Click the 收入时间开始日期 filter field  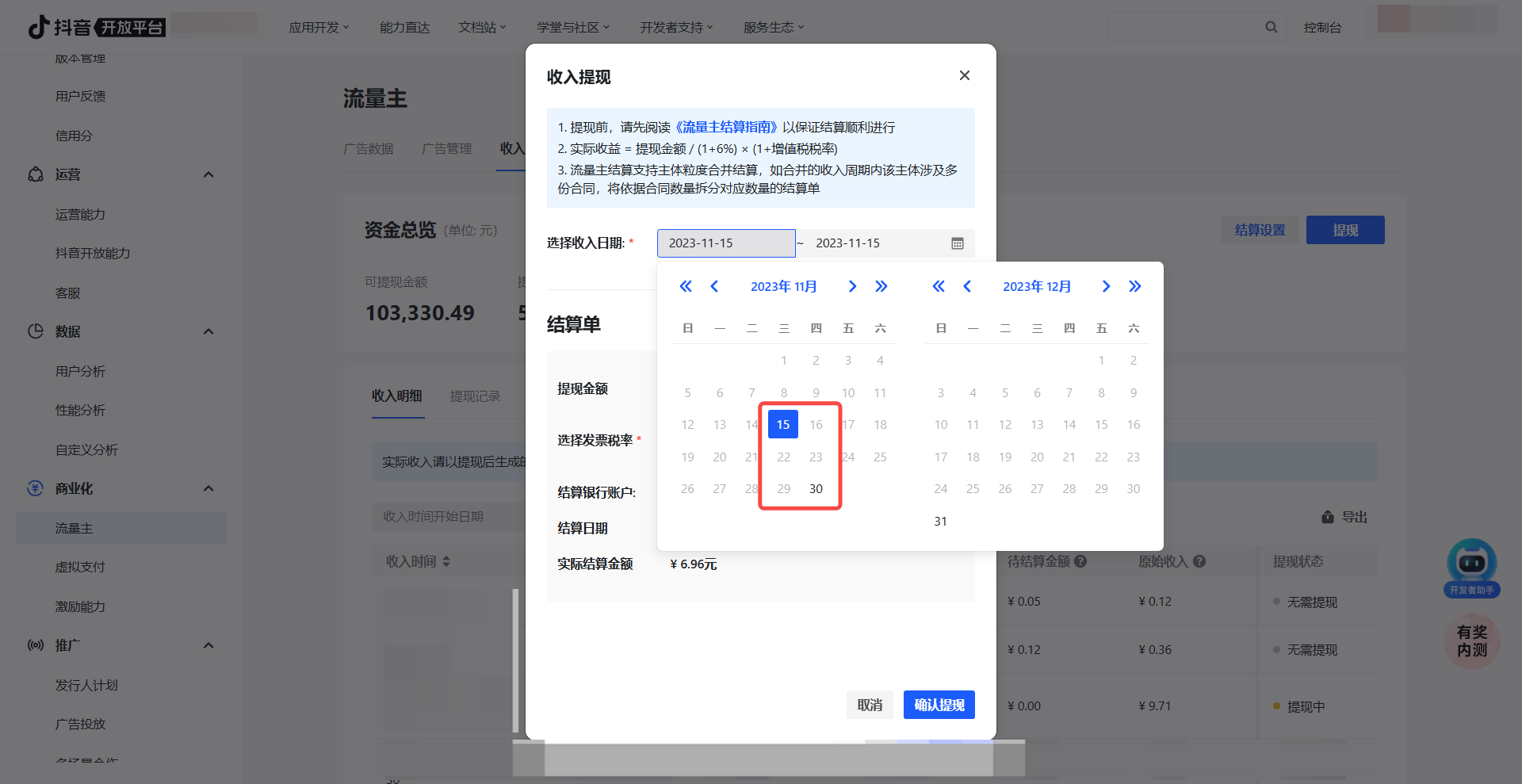(x=448, y=516)
